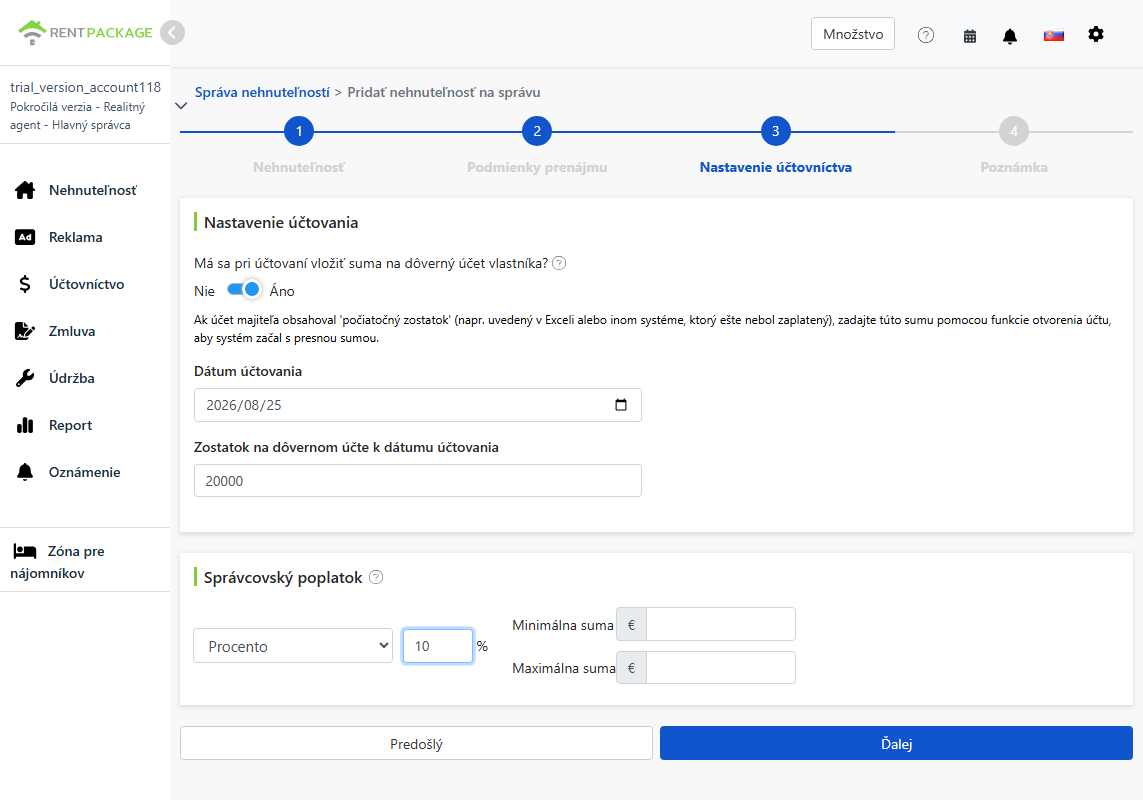Viewport: 1143px width, 800px height.
Task: Change language via the Slovak flag icon
Action: pyautogui.click(x=1053, y=35)
